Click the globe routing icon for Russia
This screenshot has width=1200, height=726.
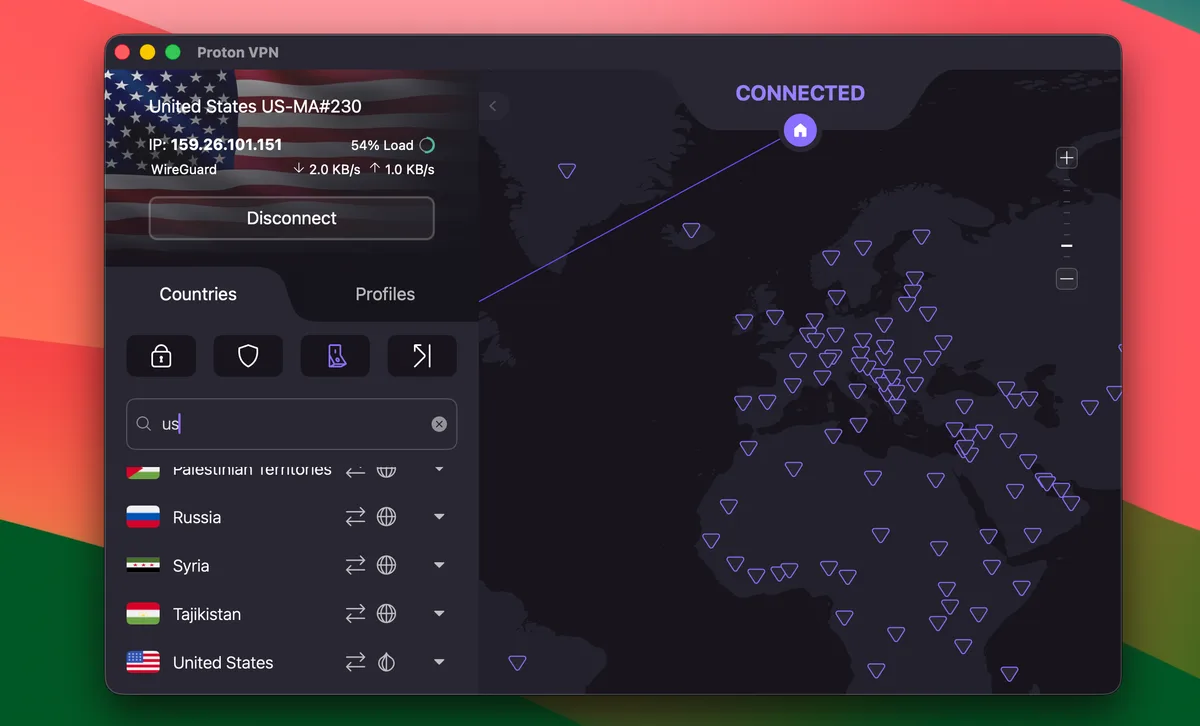point(386,517)
